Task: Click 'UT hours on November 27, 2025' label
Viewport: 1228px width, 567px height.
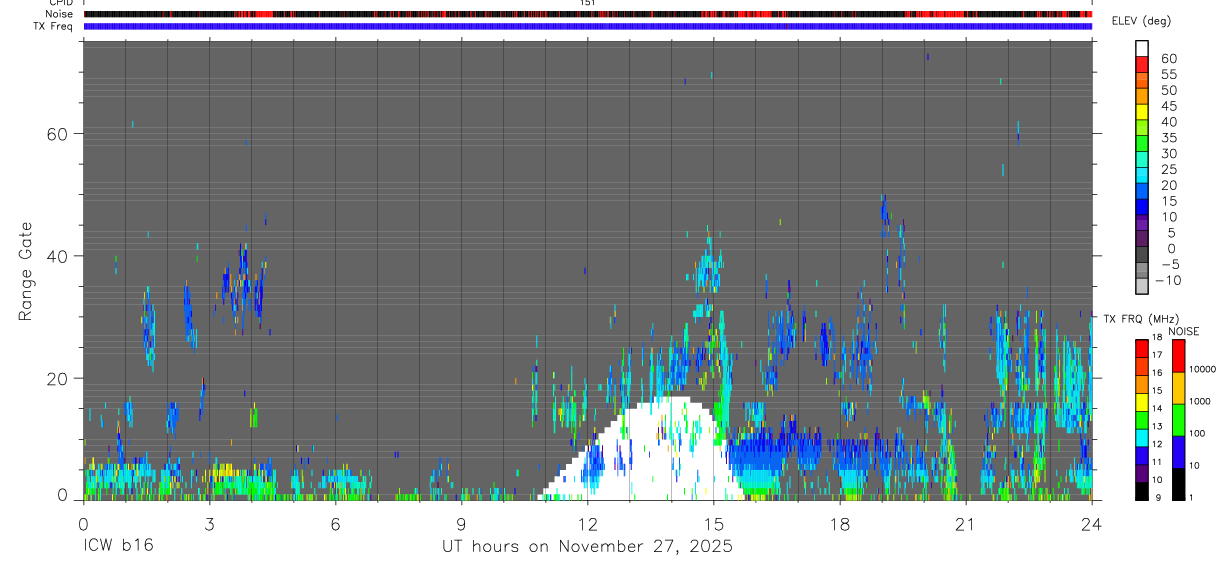Action: coord(588,547)
